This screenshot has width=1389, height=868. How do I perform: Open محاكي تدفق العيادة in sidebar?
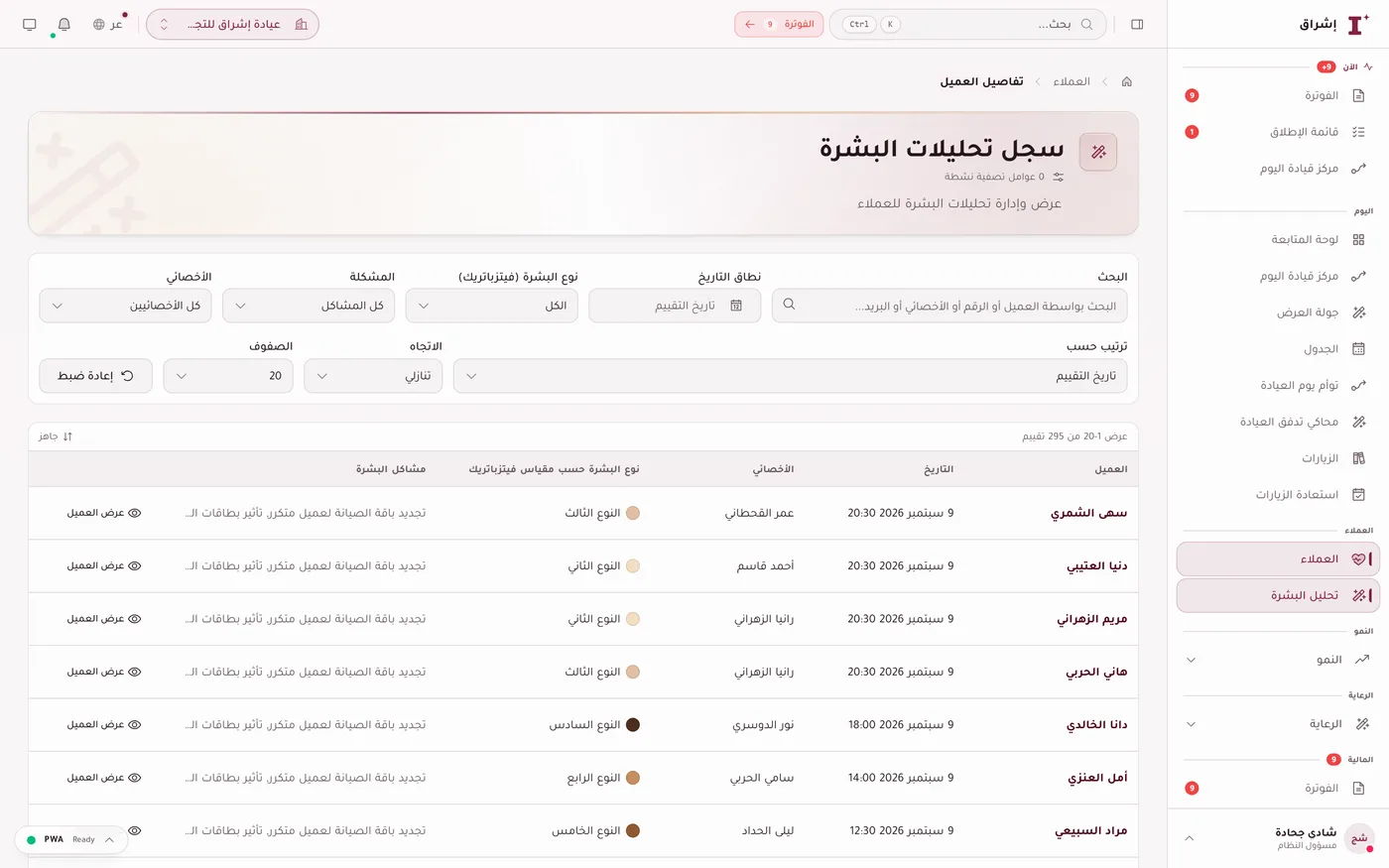(x=1278, y=422)
